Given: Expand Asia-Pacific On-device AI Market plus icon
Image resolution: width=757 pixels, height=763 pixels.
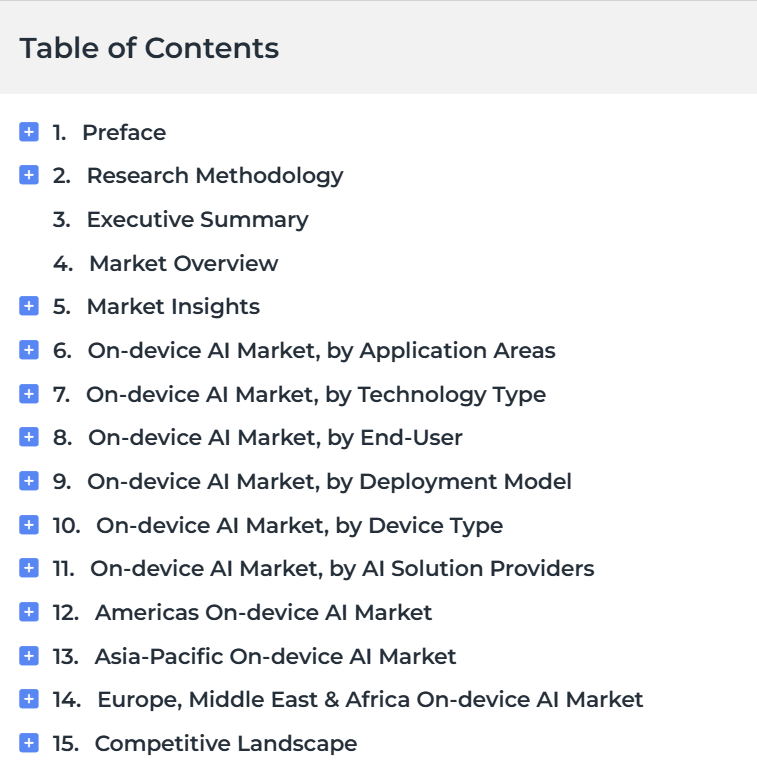Looking at the screenshot, I should point(29,656).
